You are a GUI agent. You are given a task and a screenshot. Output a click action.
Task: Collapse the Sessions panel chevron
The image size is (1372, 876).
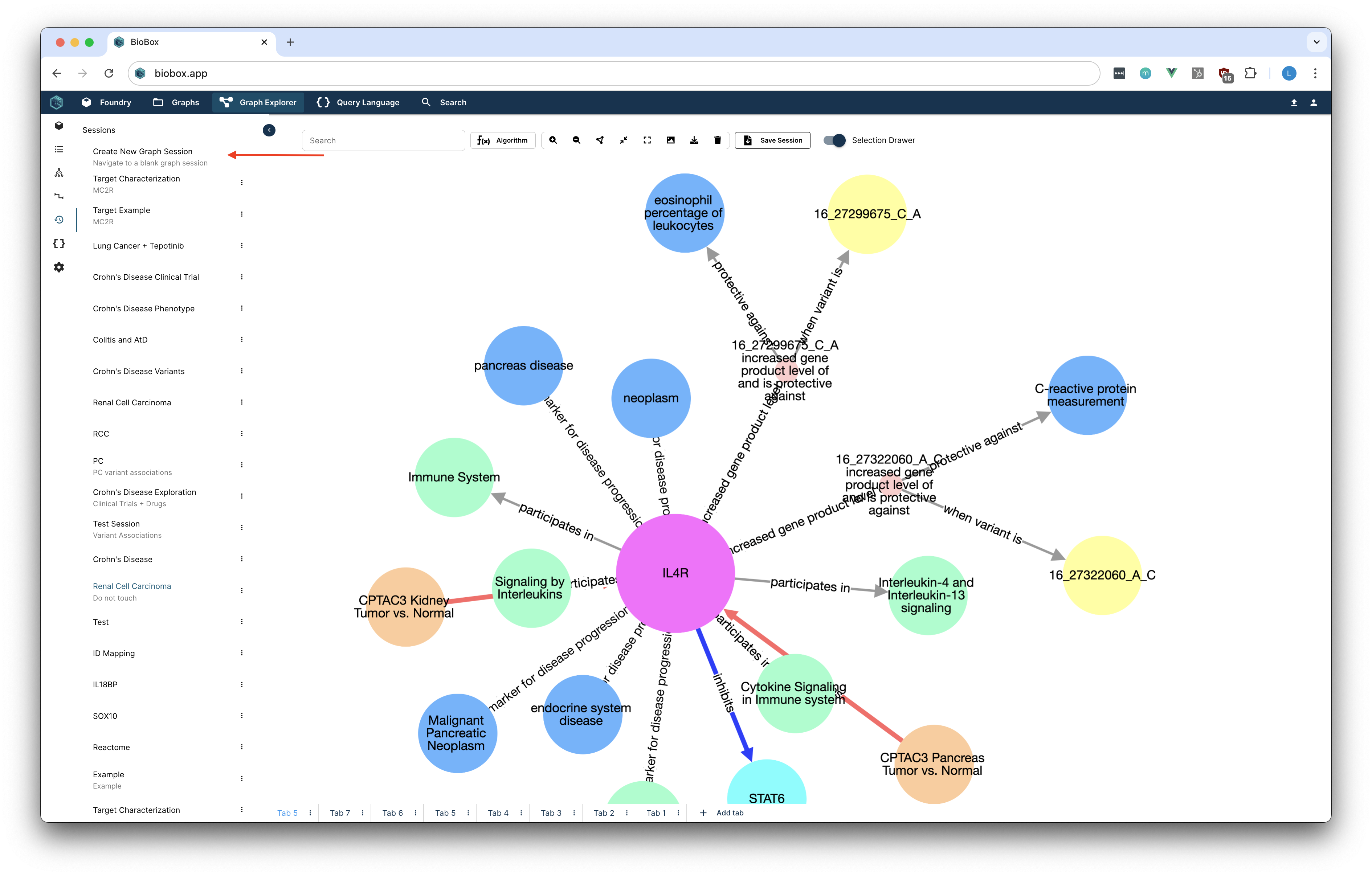coord(269,130)
